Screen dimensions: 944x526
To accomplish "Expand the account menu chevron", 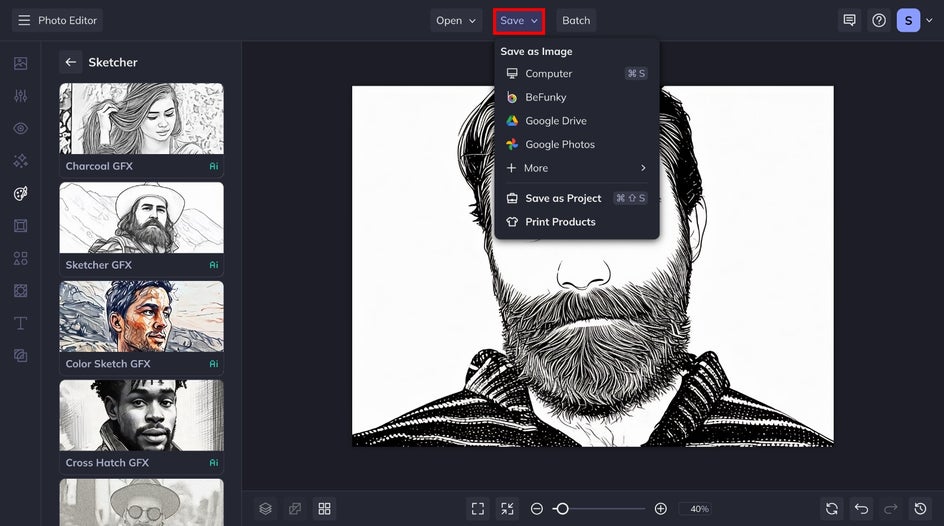I will point(929,20).
